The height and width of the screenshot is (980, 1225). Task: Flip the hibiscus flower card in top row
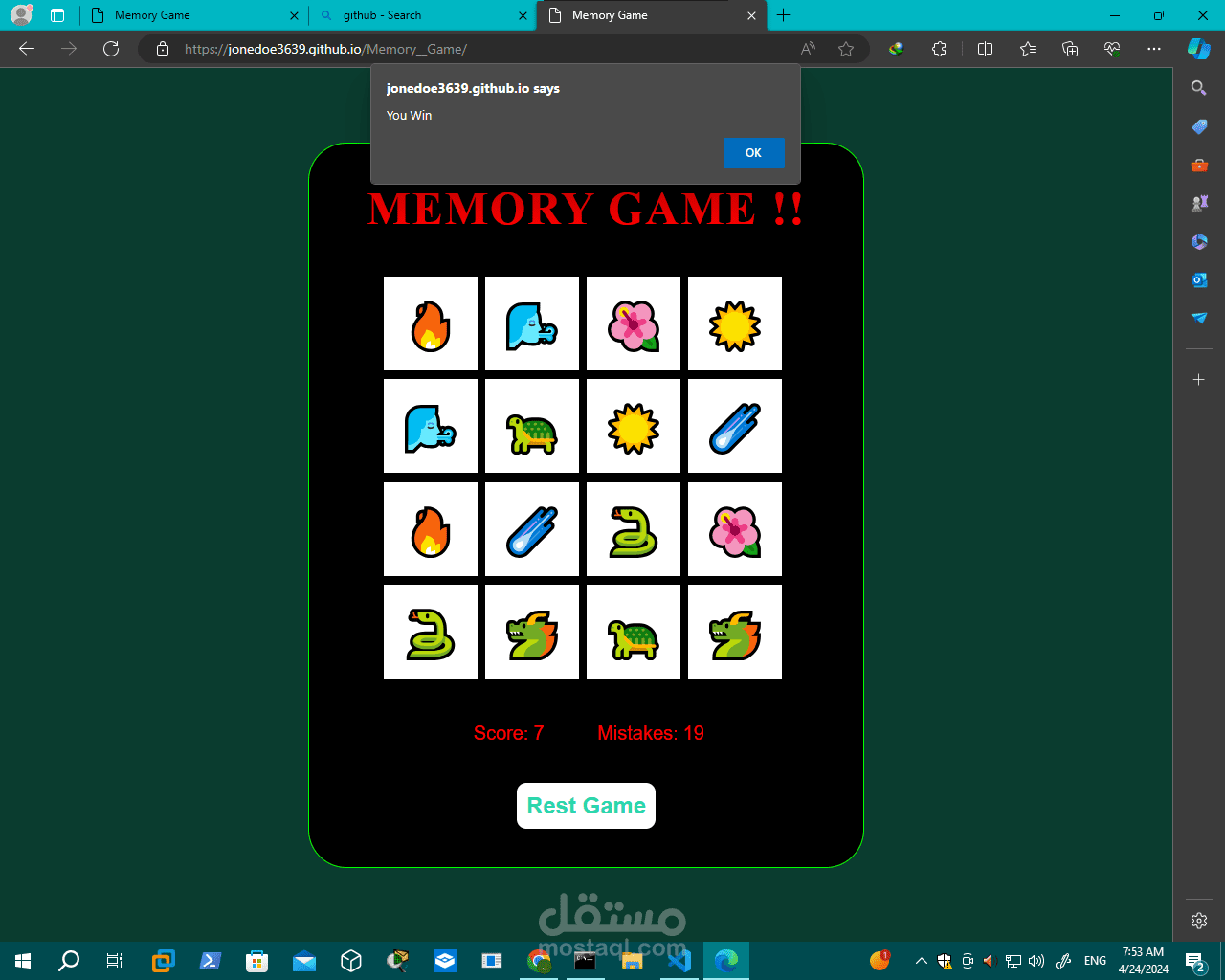click(x=634, y=323)
